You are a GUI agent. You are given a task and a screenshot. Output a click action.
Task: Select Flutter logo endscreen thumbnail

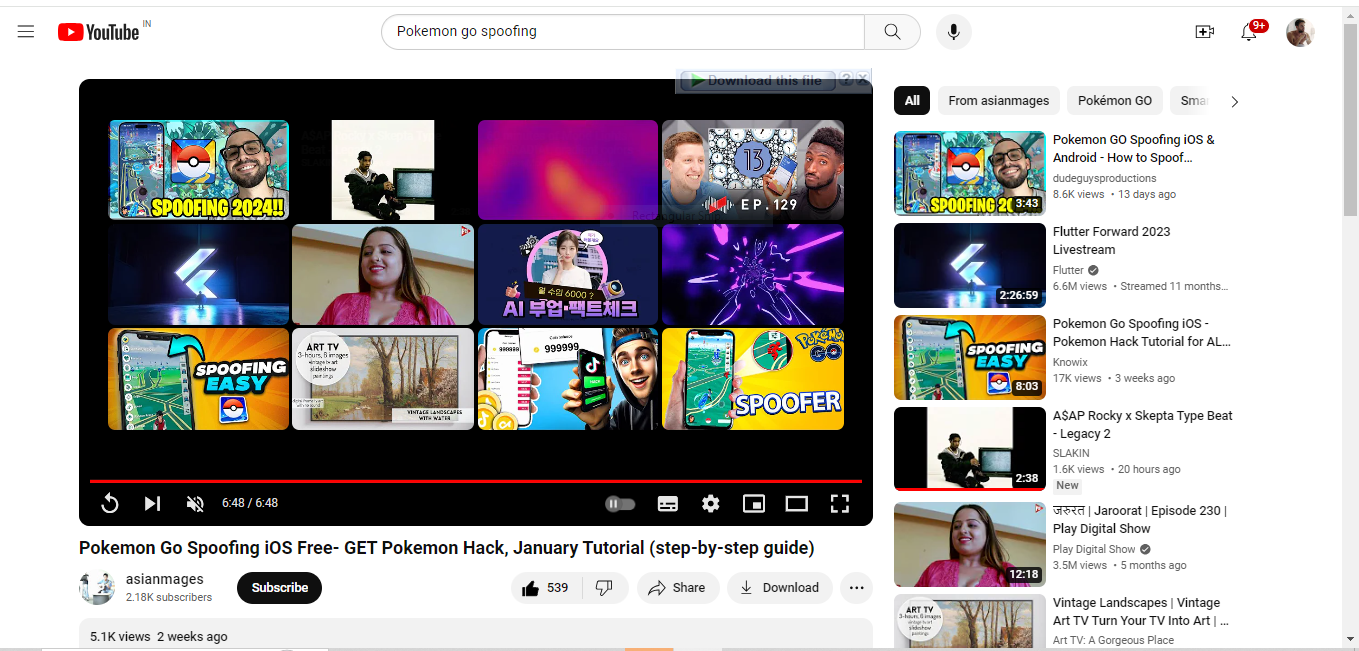[198, 274]
